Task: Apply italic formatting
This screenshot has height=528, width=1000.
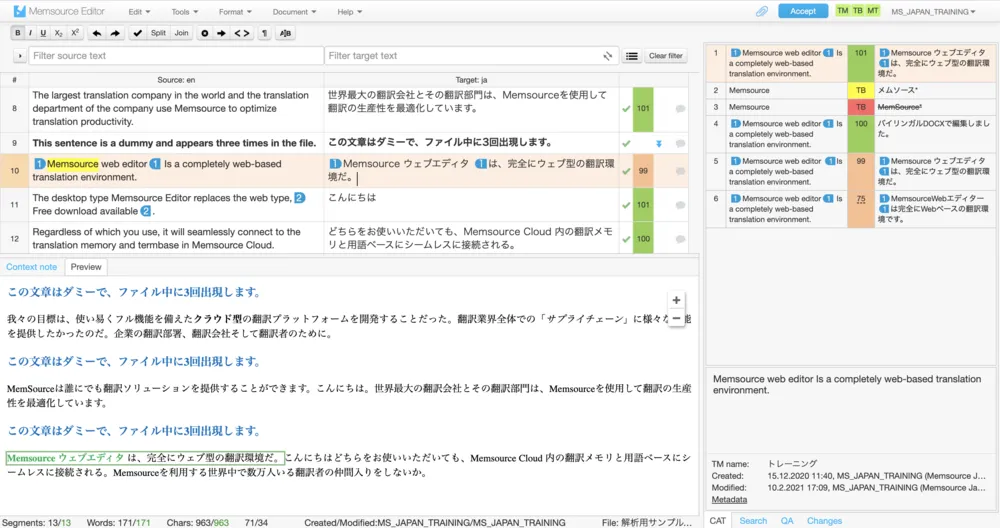Action: 30,33
